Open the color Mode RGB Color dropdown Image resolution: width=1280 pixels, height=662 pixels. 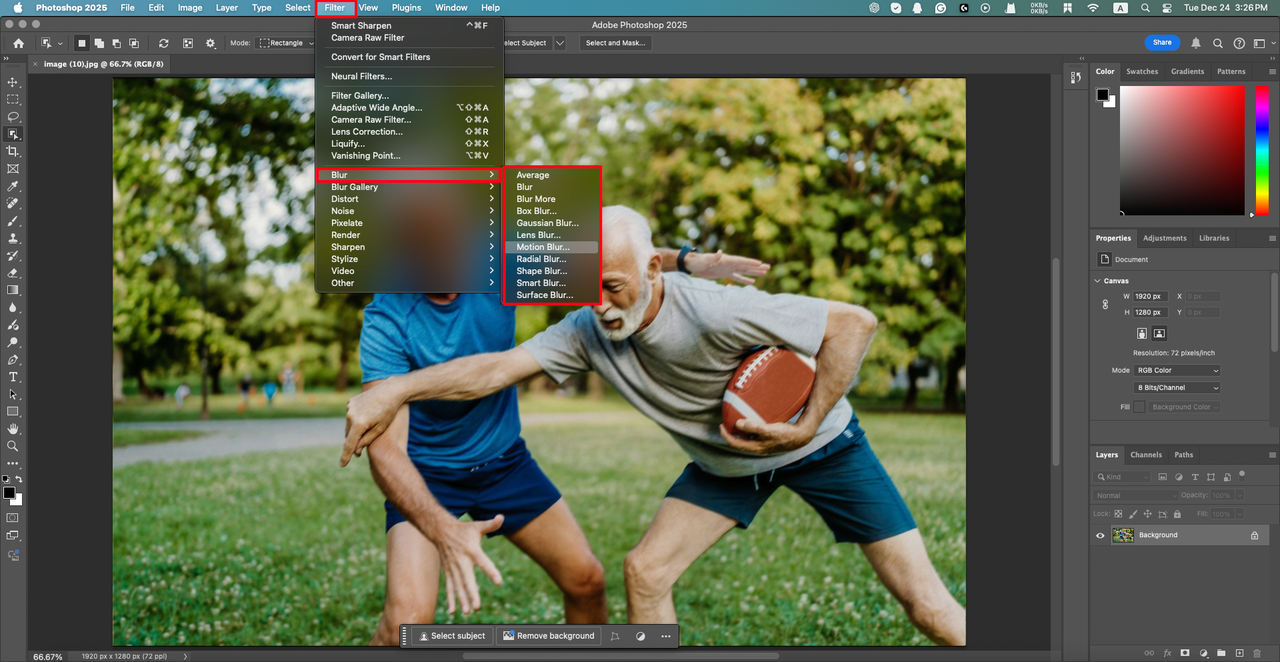pyautogui.click(x=1178, y=370)
